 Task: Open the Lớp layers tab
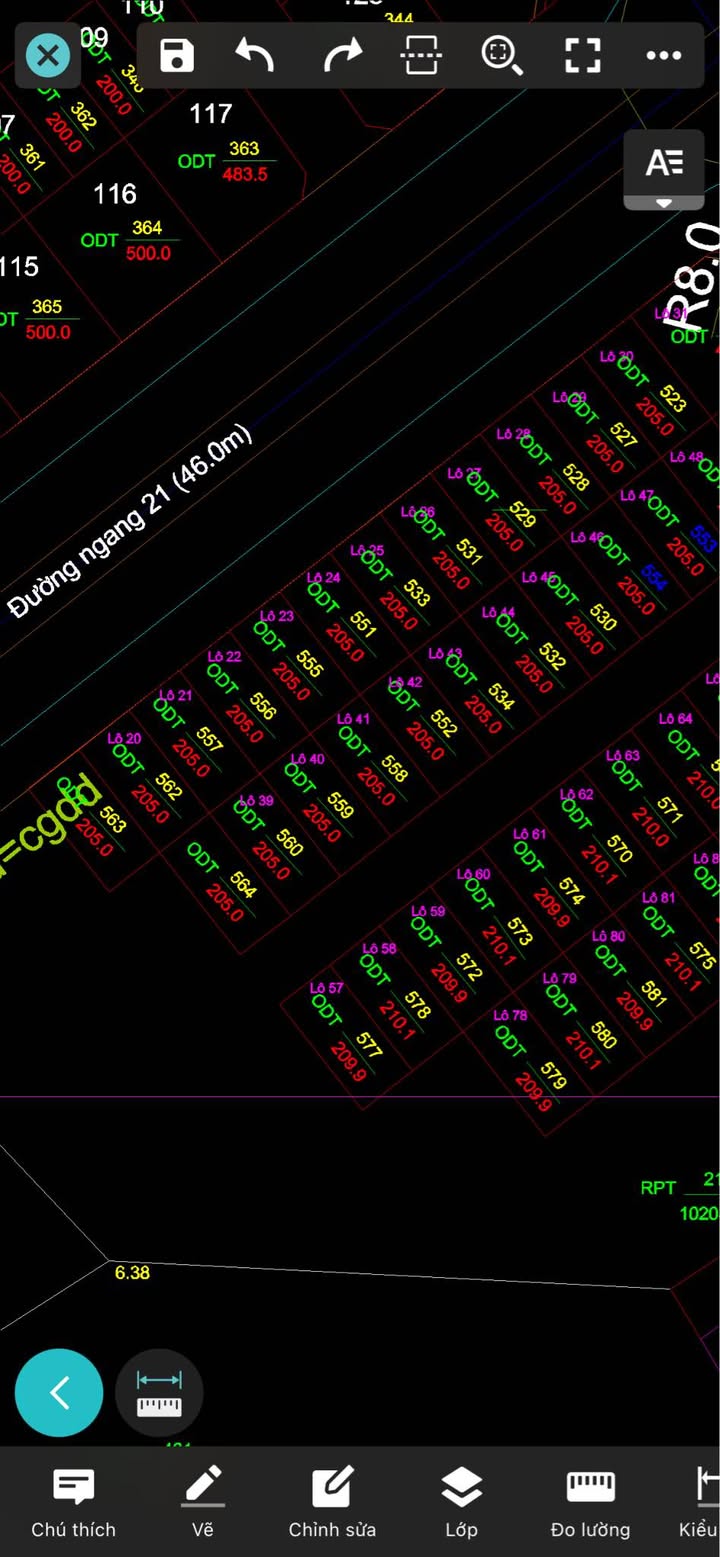coord(461,1502)
